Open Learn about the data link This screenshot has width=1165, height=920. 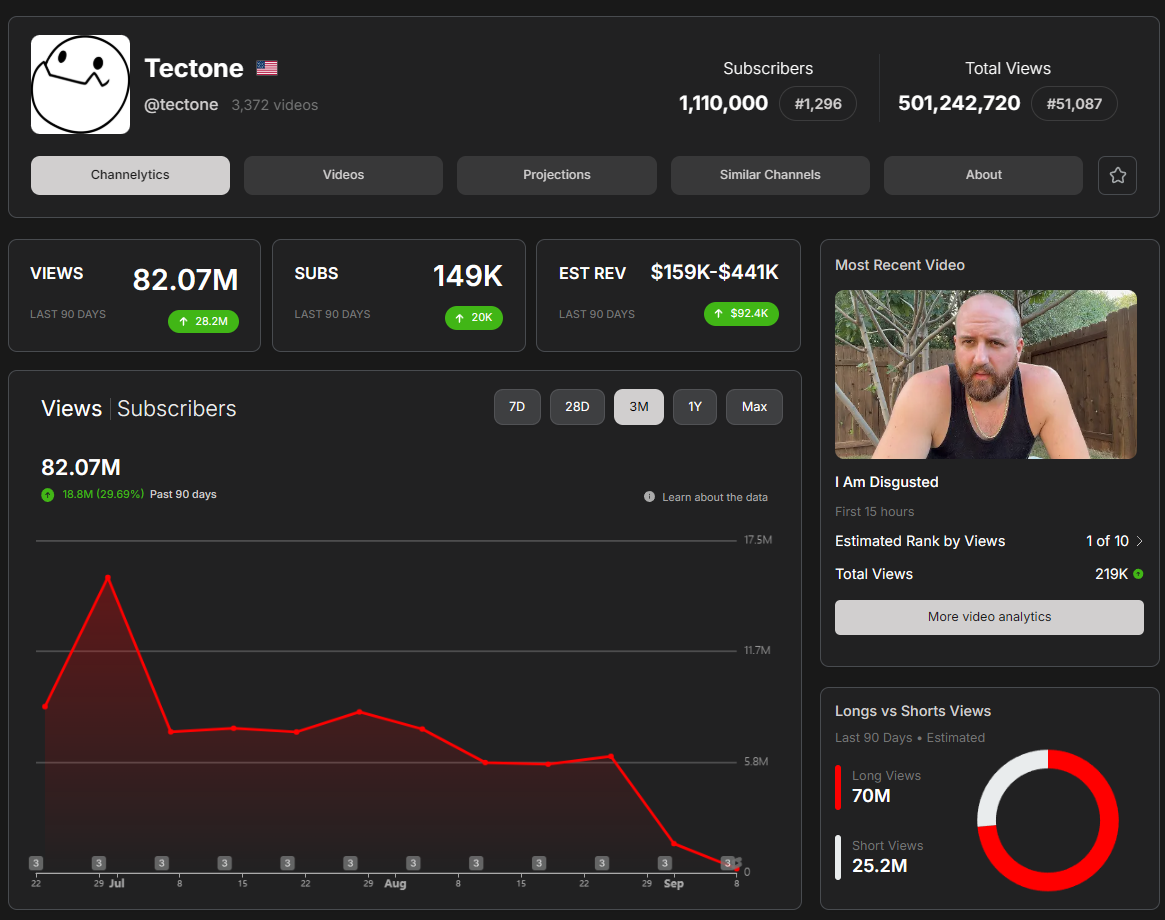coord(715,497)
